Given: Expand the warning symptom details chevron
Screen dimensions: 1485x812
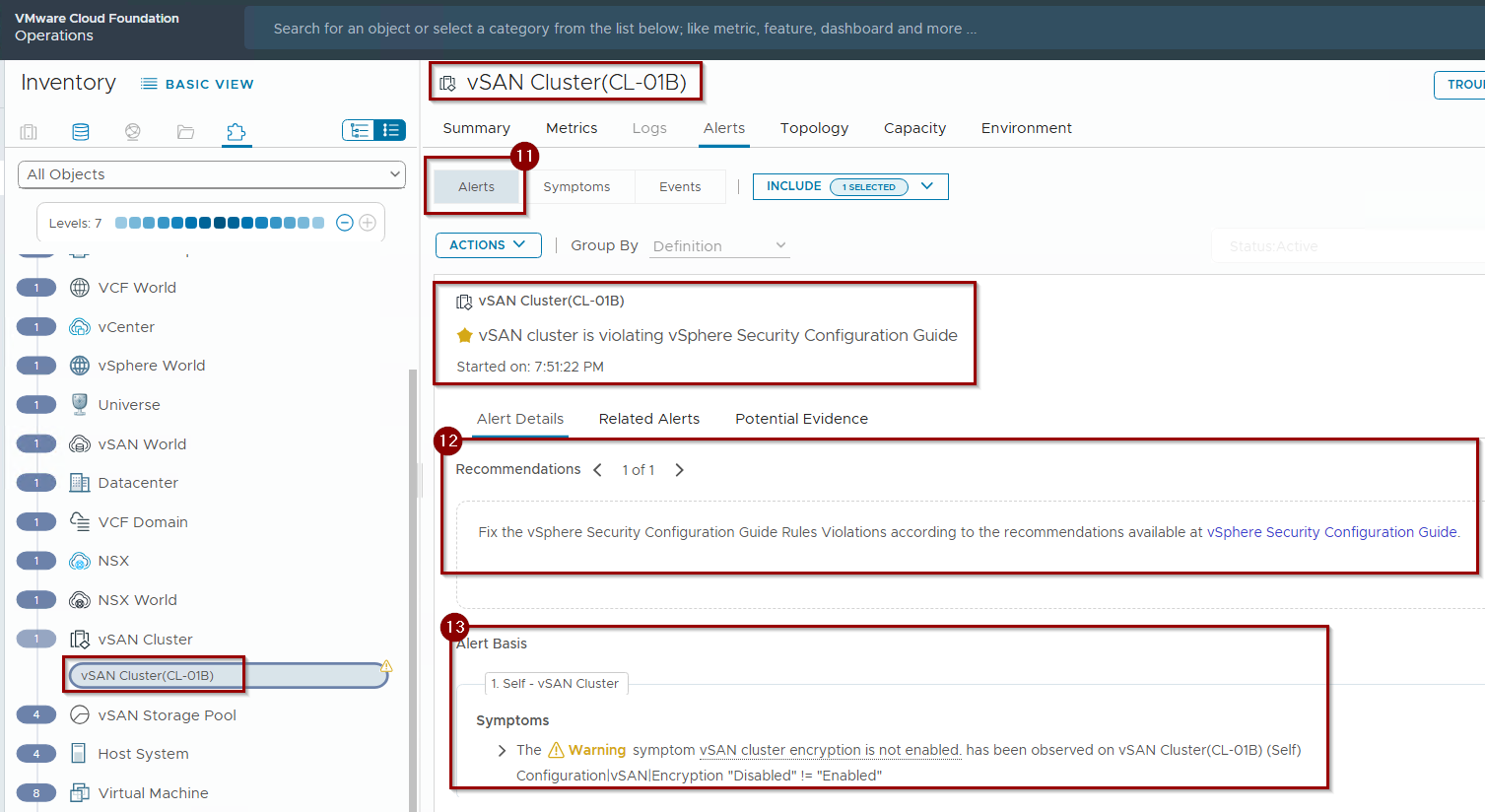Looking at the screenshot, I should [503, 751].
